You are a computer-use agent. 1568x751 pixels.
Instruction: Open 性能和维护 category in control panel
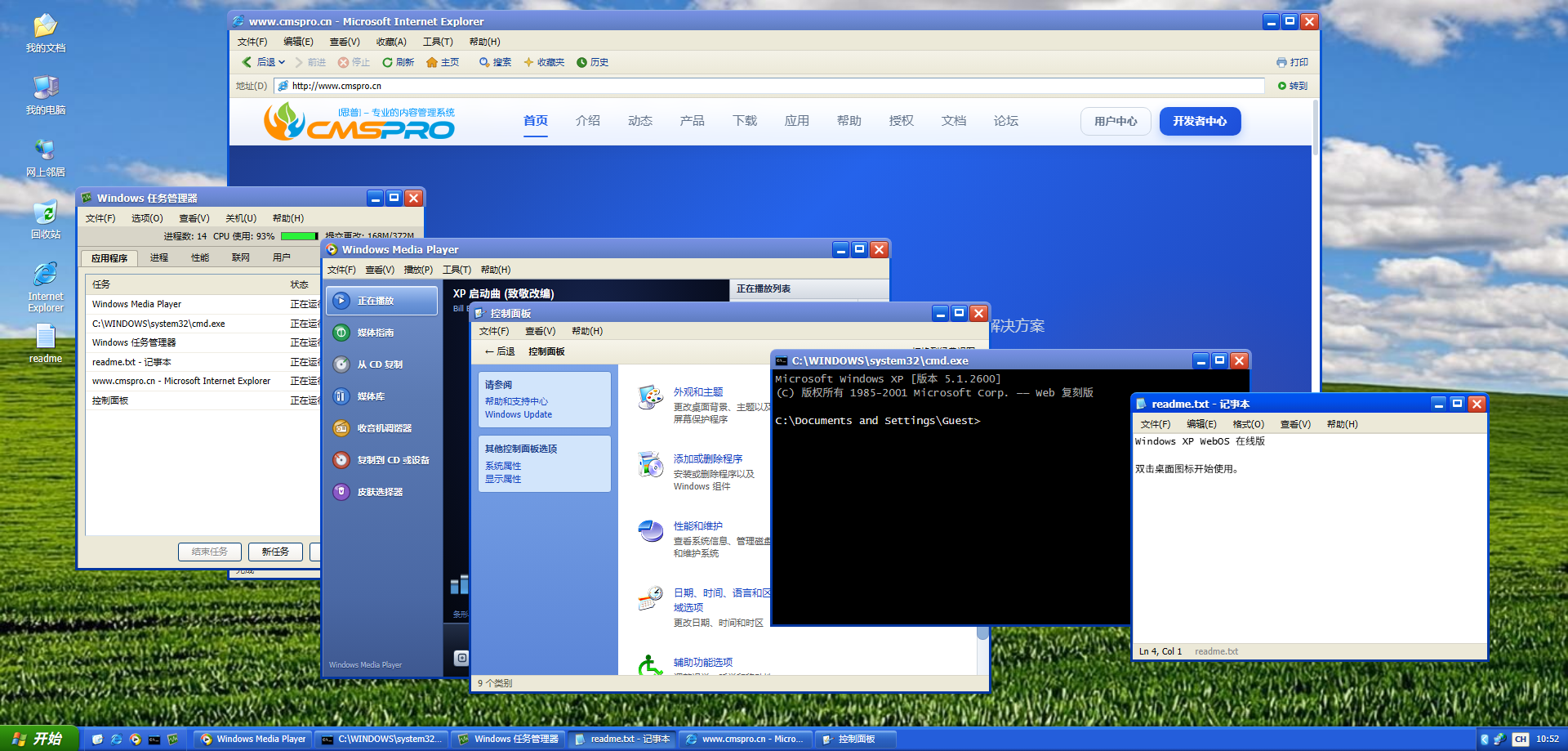click(x=698, y=526)
